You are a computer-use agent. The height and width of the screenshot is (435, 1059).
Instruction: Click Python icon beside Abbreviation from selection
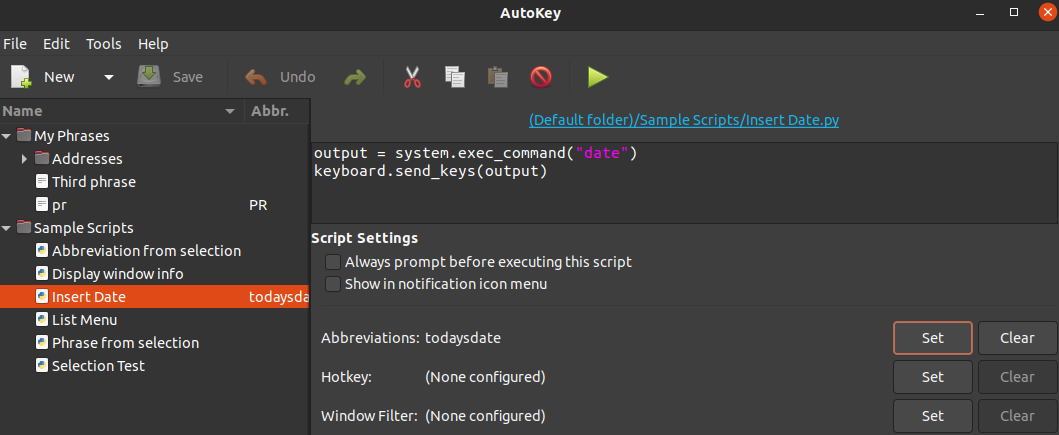(42, 251)
